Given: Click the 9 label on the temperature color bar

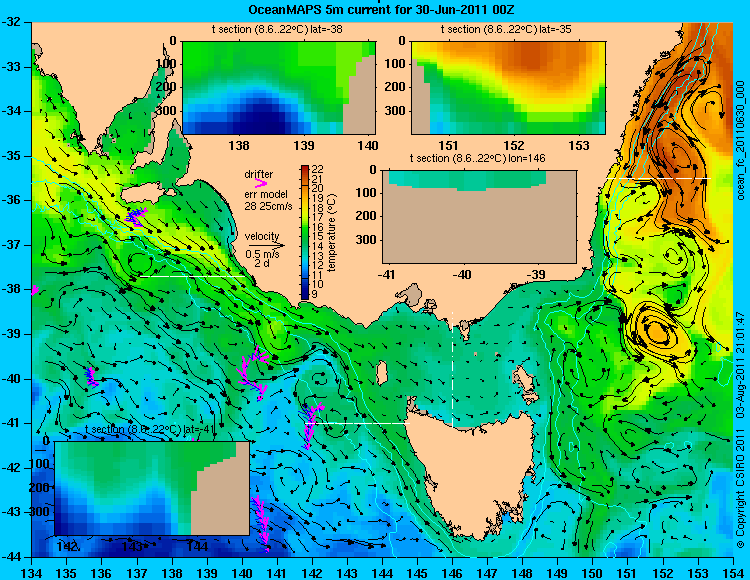Looking at the screenshot, I should point(314,295).
